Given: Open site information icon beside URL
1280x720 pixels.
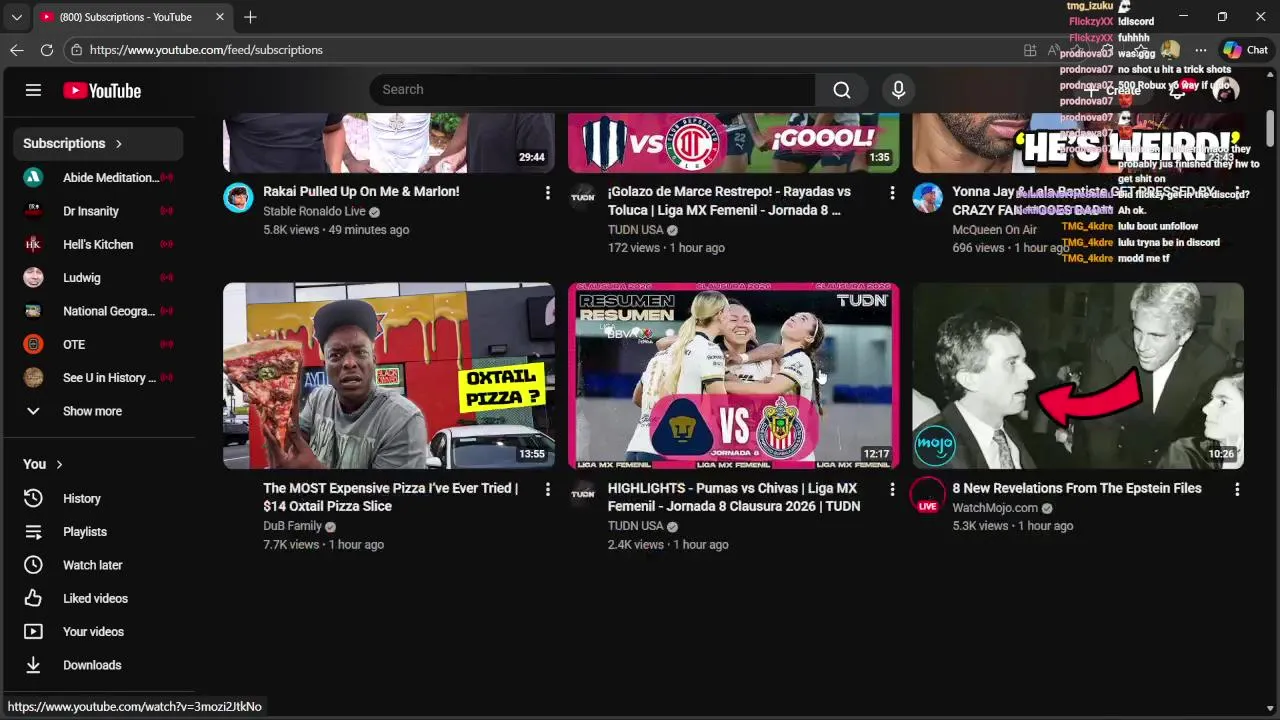Looking at the screenshot, I should point(76,50).
